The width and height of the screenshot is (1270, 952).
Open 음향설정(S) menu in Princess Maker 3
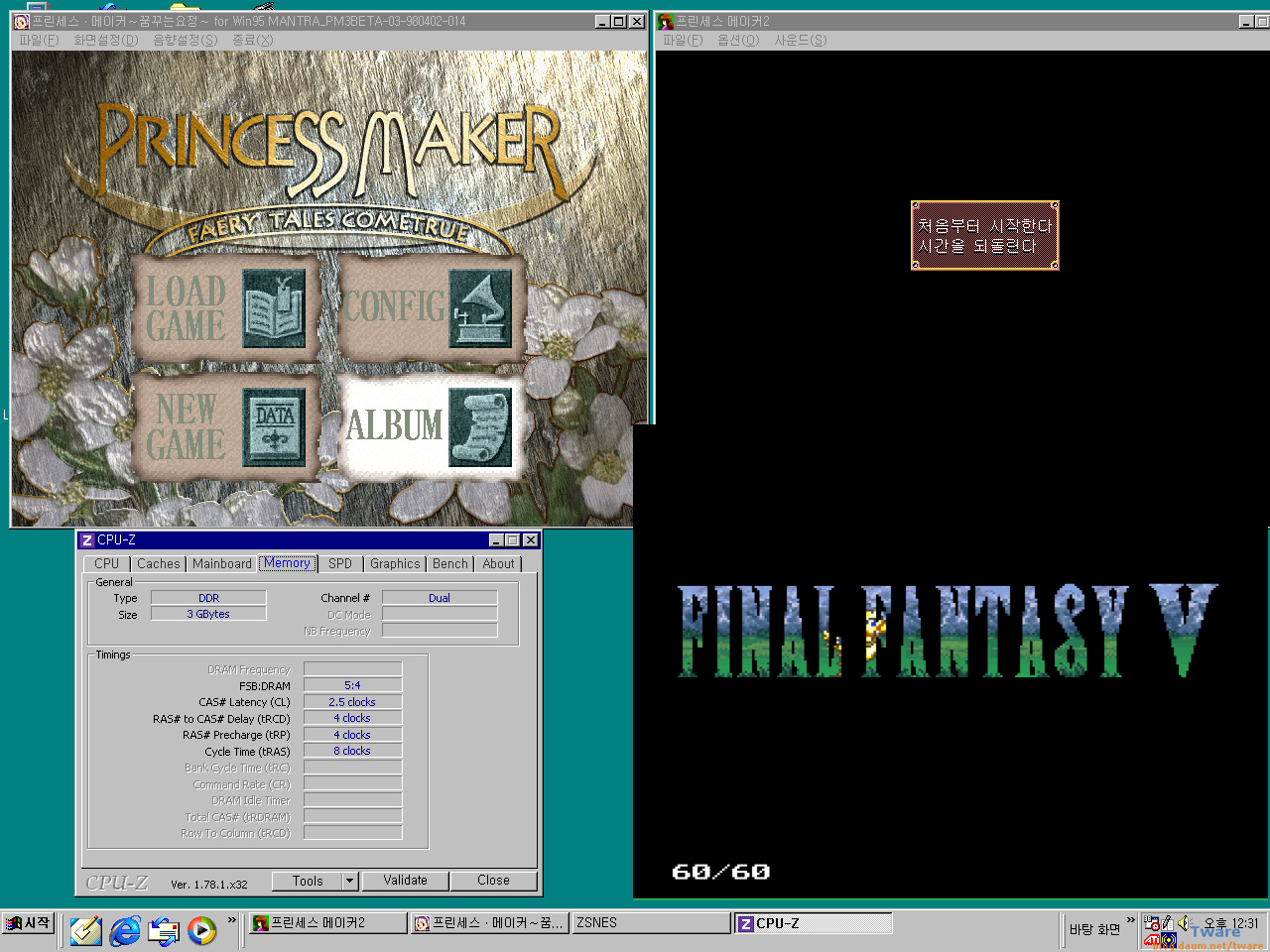(x=185, y=40)
